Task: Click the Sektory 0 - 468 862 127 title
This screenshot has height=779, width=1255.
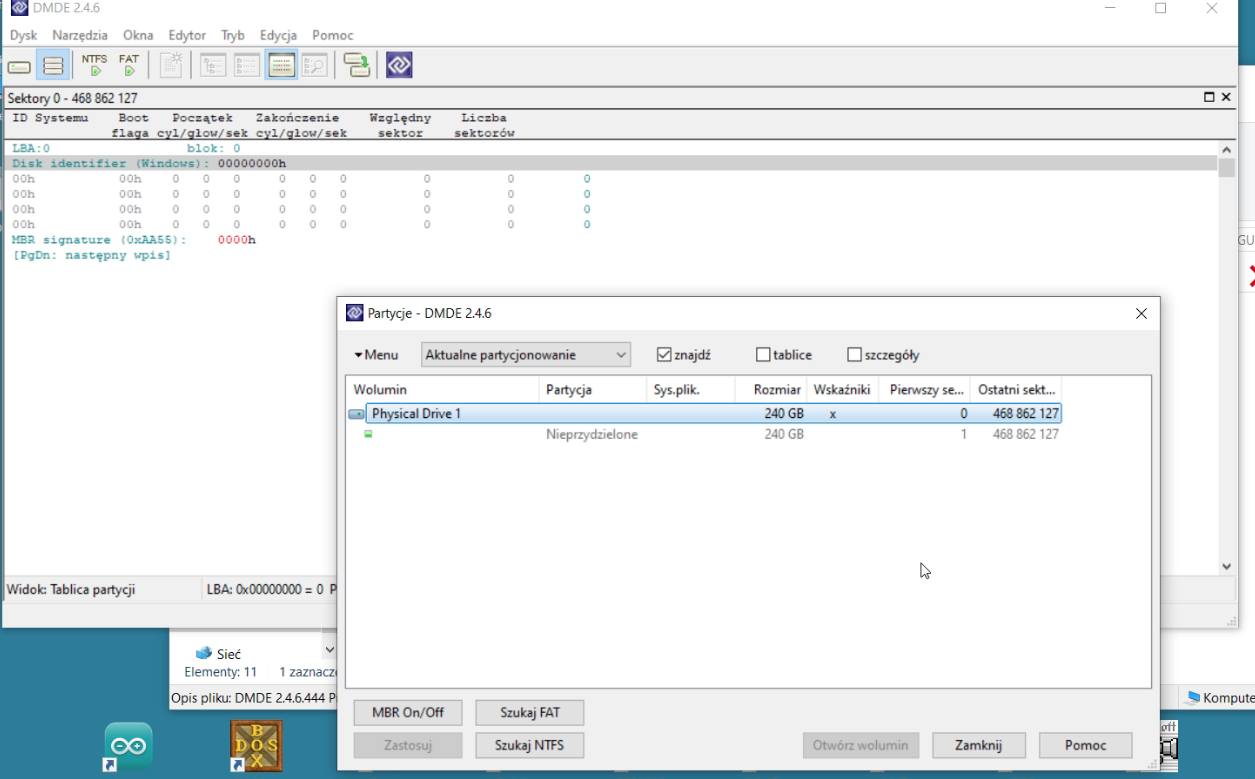Action: (x=72, y=98)
